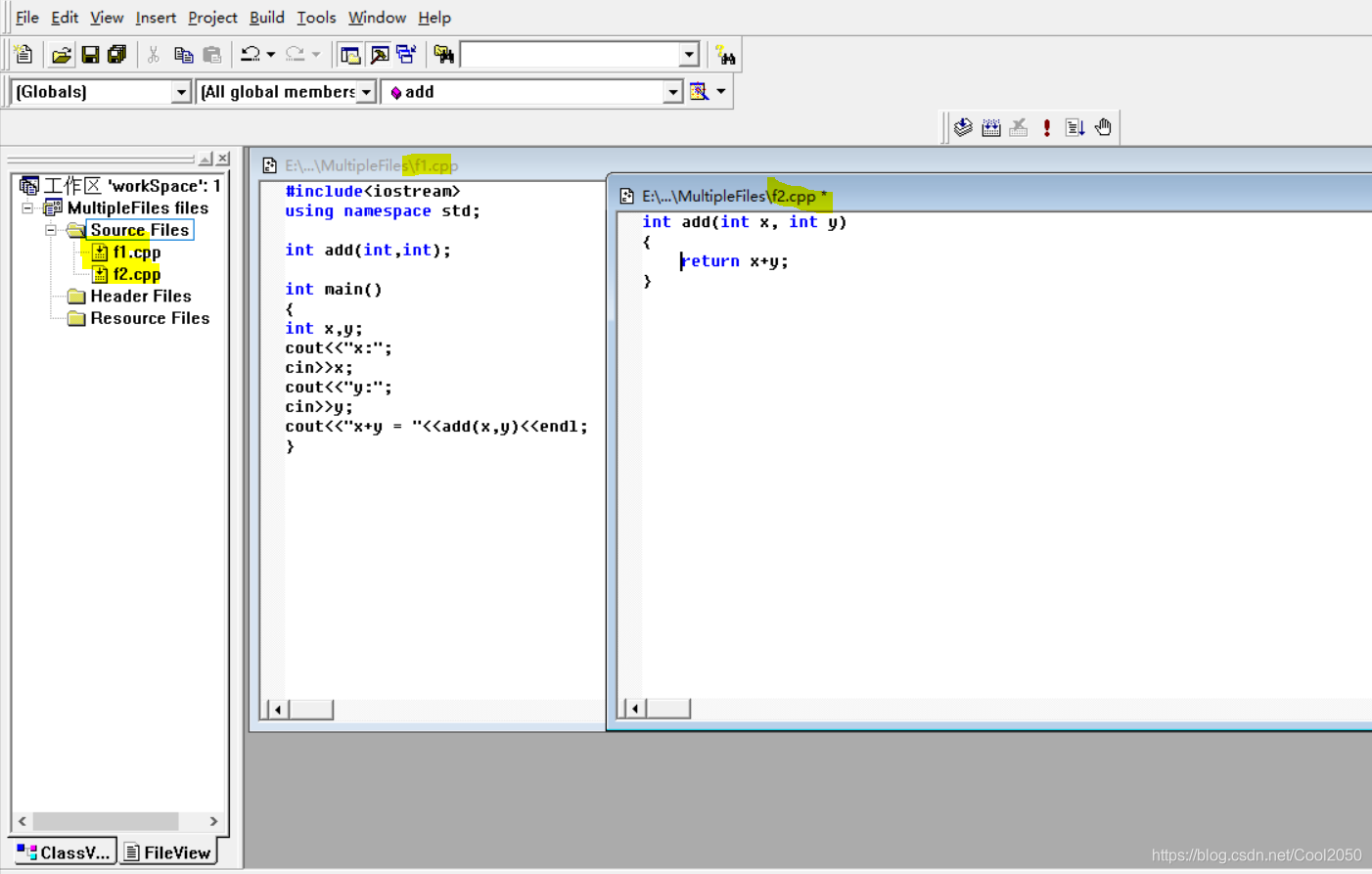This screenshot has width=1372, height=874.
Task: Click the Cut scissors icon
Action: (x=154, y=55)
